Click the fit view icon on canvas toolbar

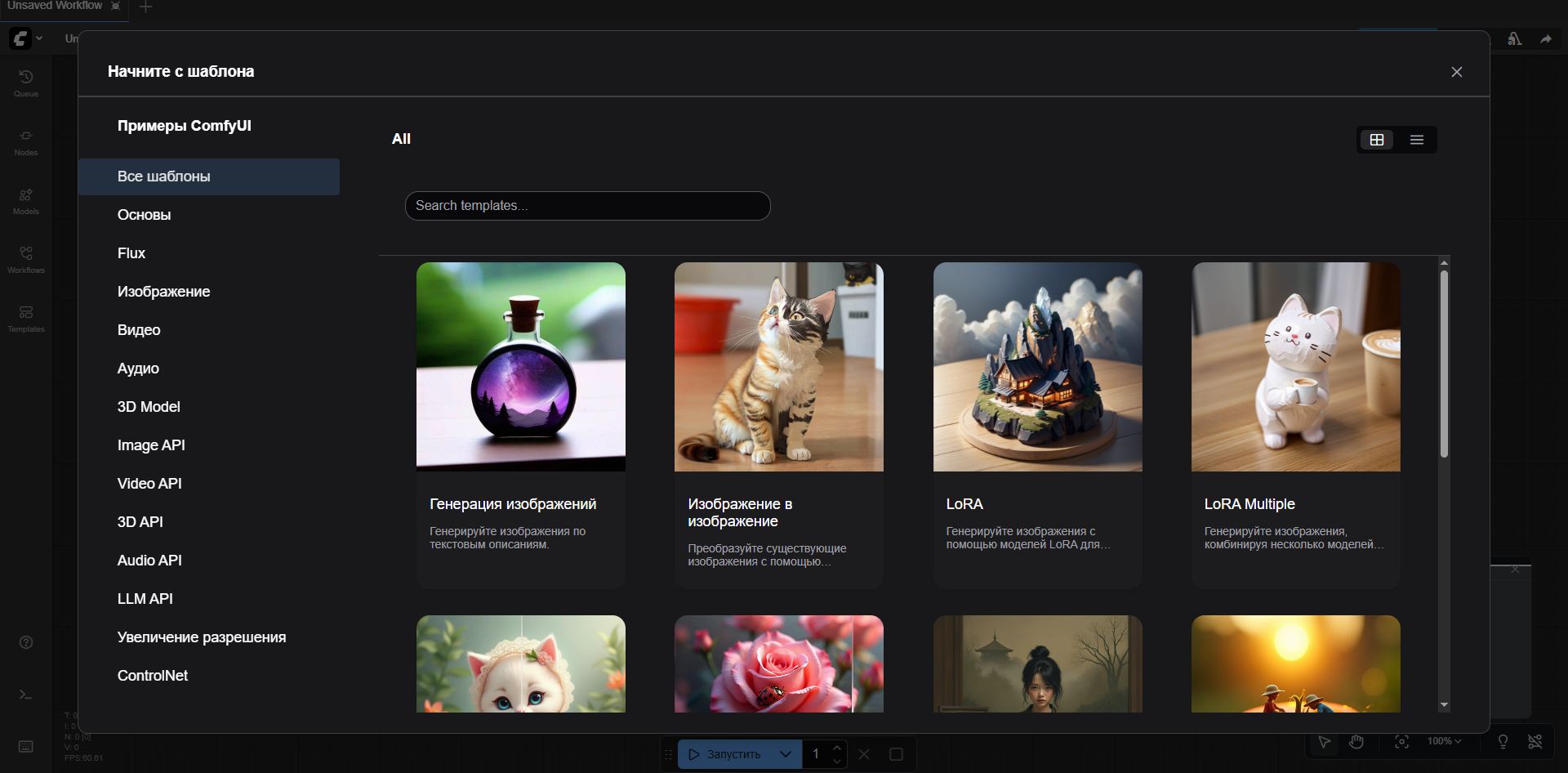tap(1401, 742)
